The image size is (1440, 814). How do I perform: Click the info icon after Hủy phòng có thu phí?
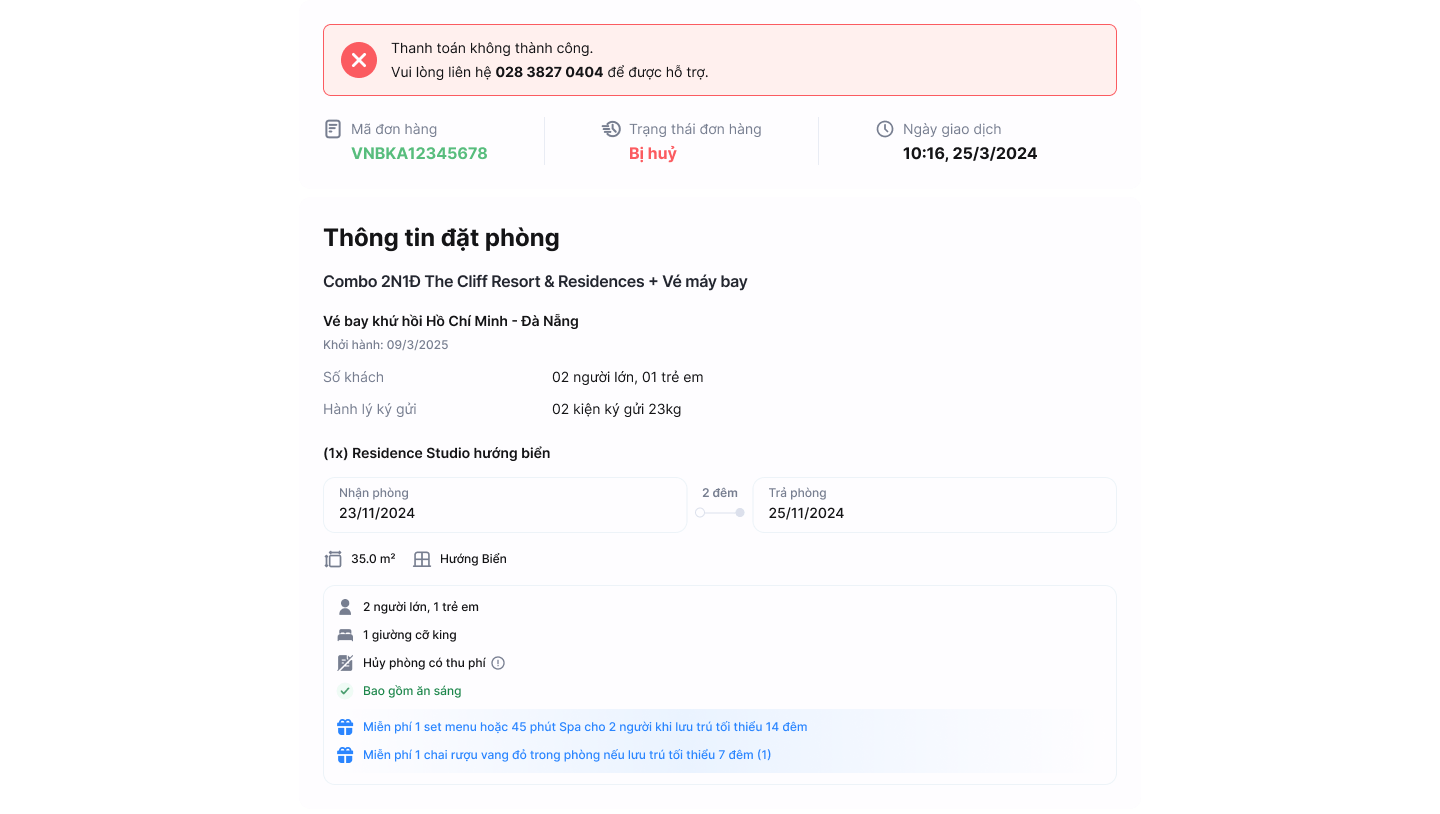(x=497, y=662)
